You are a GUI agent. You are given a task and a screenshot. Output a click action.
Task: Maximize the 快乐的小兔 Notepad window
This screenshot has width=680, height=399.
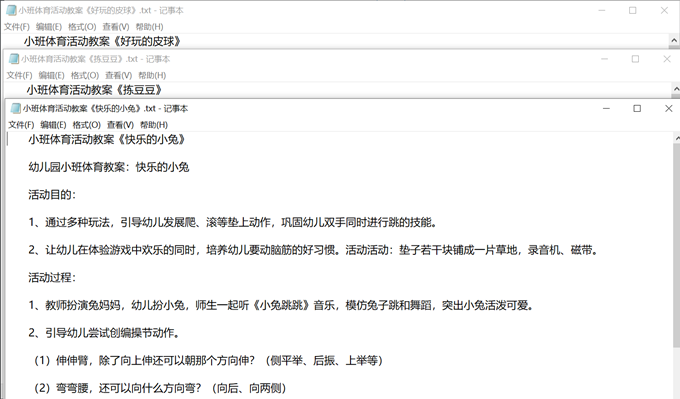click(637, 108)
